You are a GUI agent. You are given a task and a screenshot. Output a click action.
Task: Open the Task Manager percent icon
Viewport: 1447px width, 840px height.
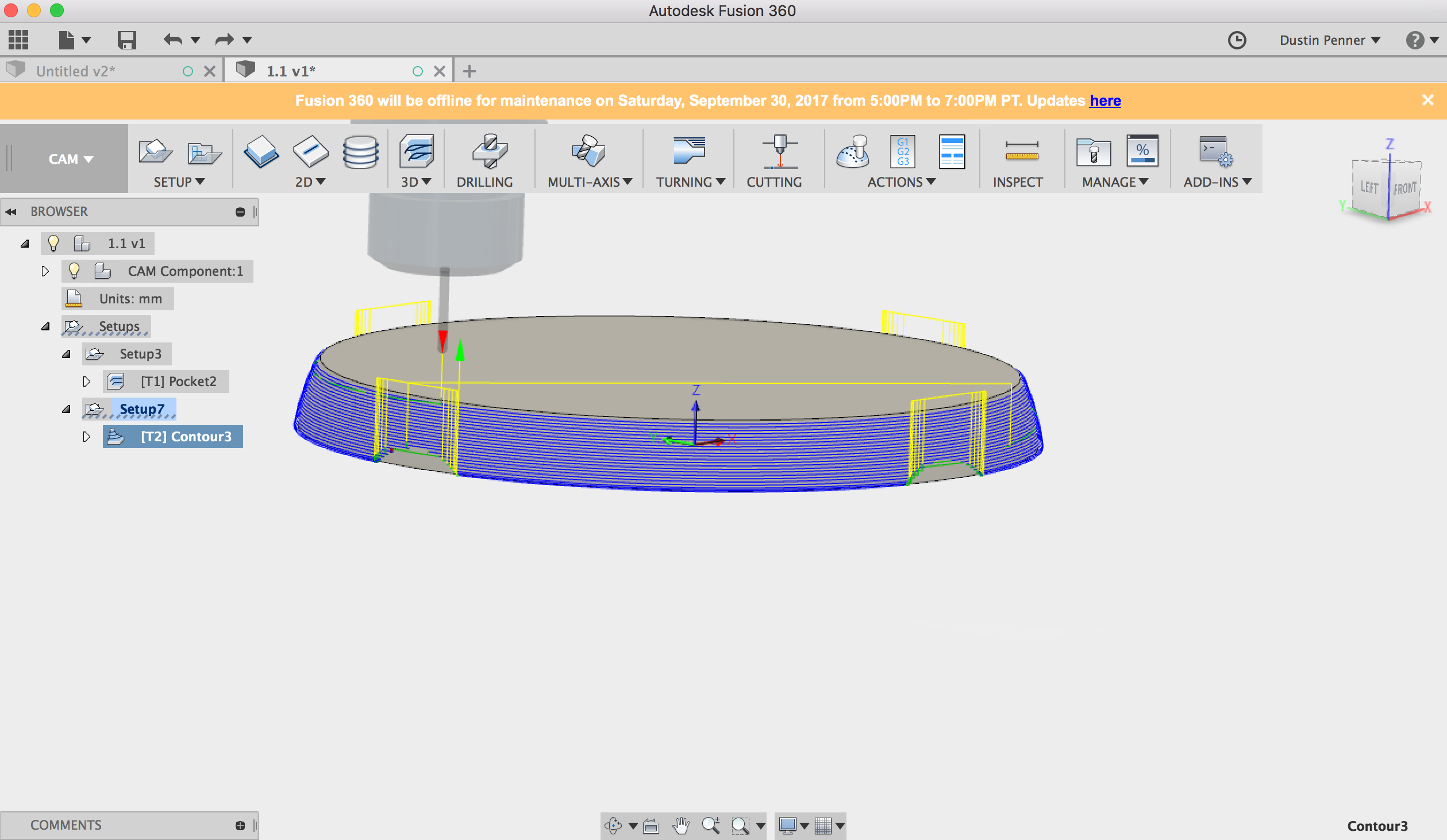click(x=1142, y=151)
